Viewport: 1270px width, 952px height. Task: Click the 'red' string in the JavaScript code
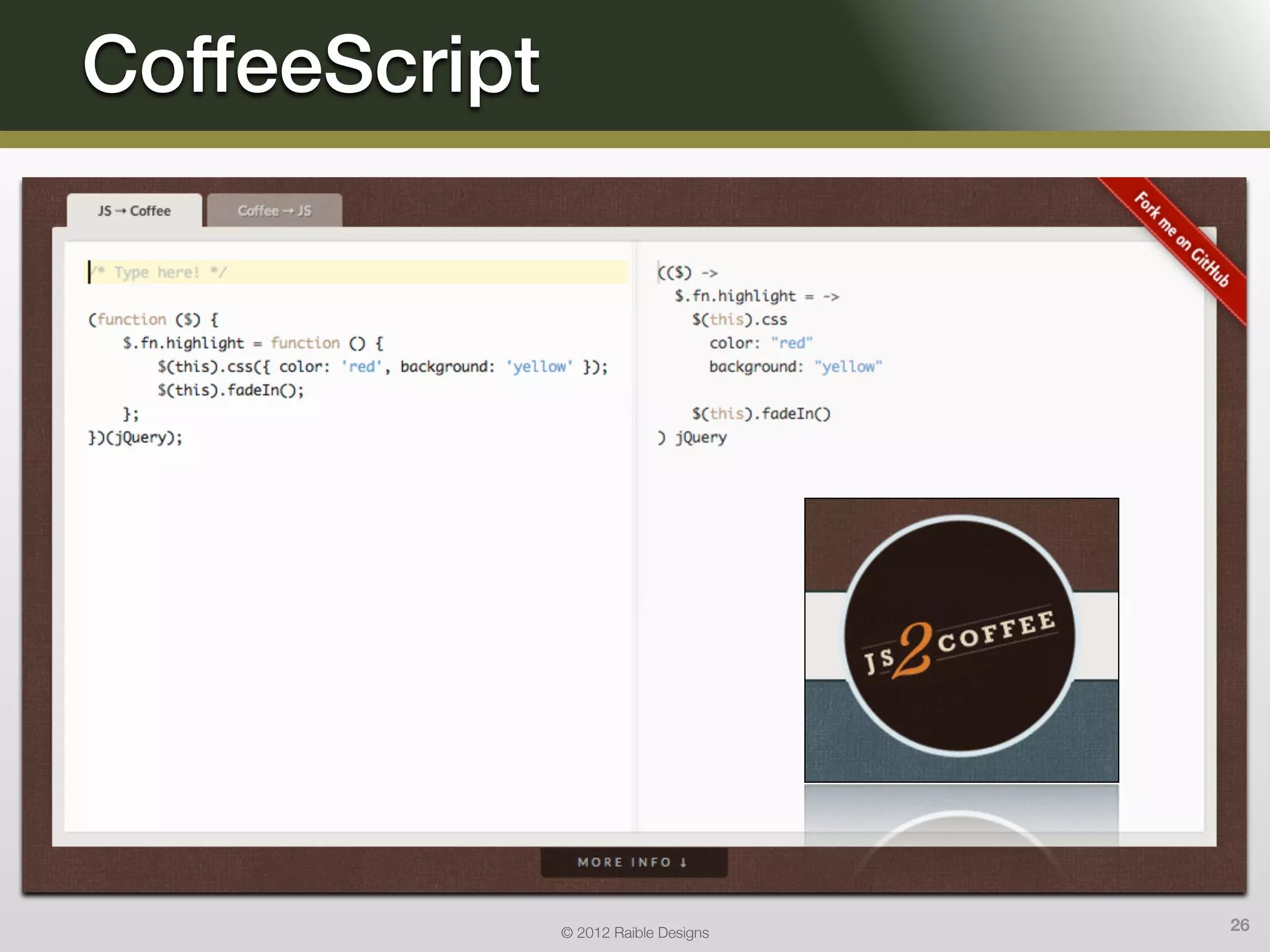tap(362, 367)
